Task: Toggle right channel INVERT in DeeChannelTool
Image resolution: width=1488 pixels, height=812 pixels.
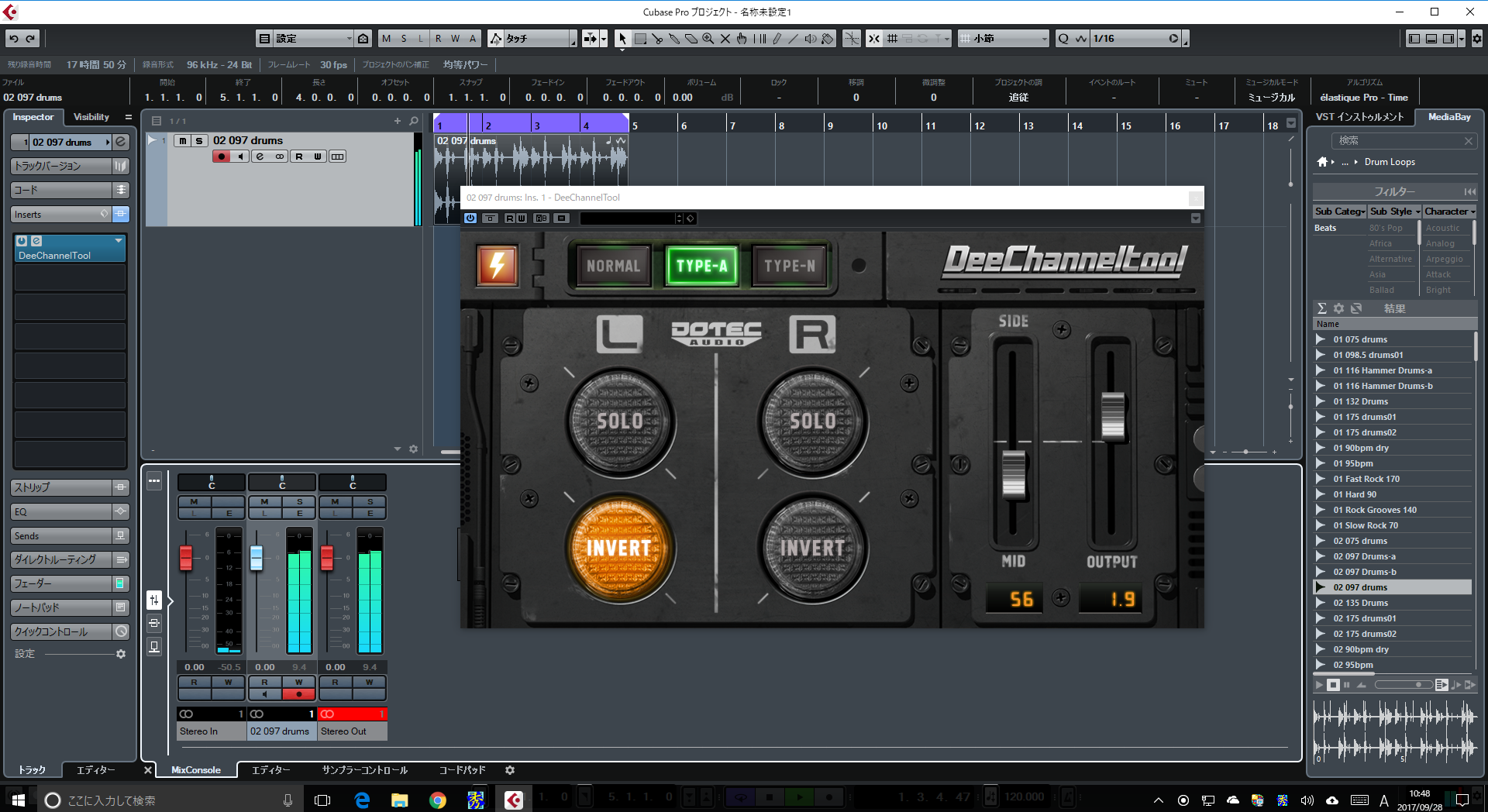Action: [812, 548]
